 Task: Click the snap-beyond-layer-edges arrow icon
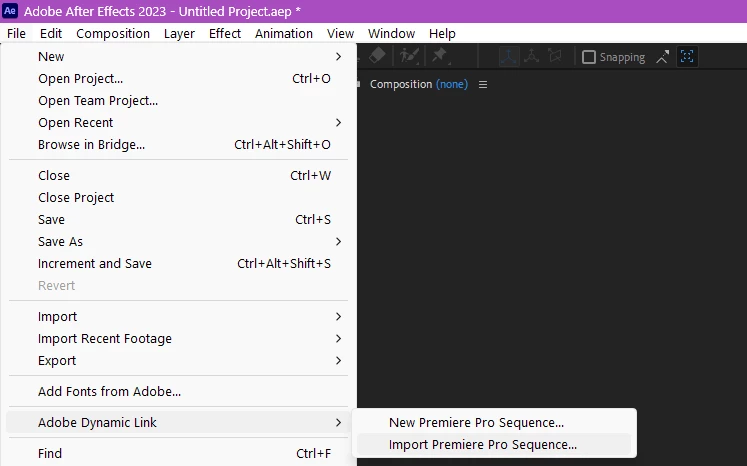tap(663, 57)
